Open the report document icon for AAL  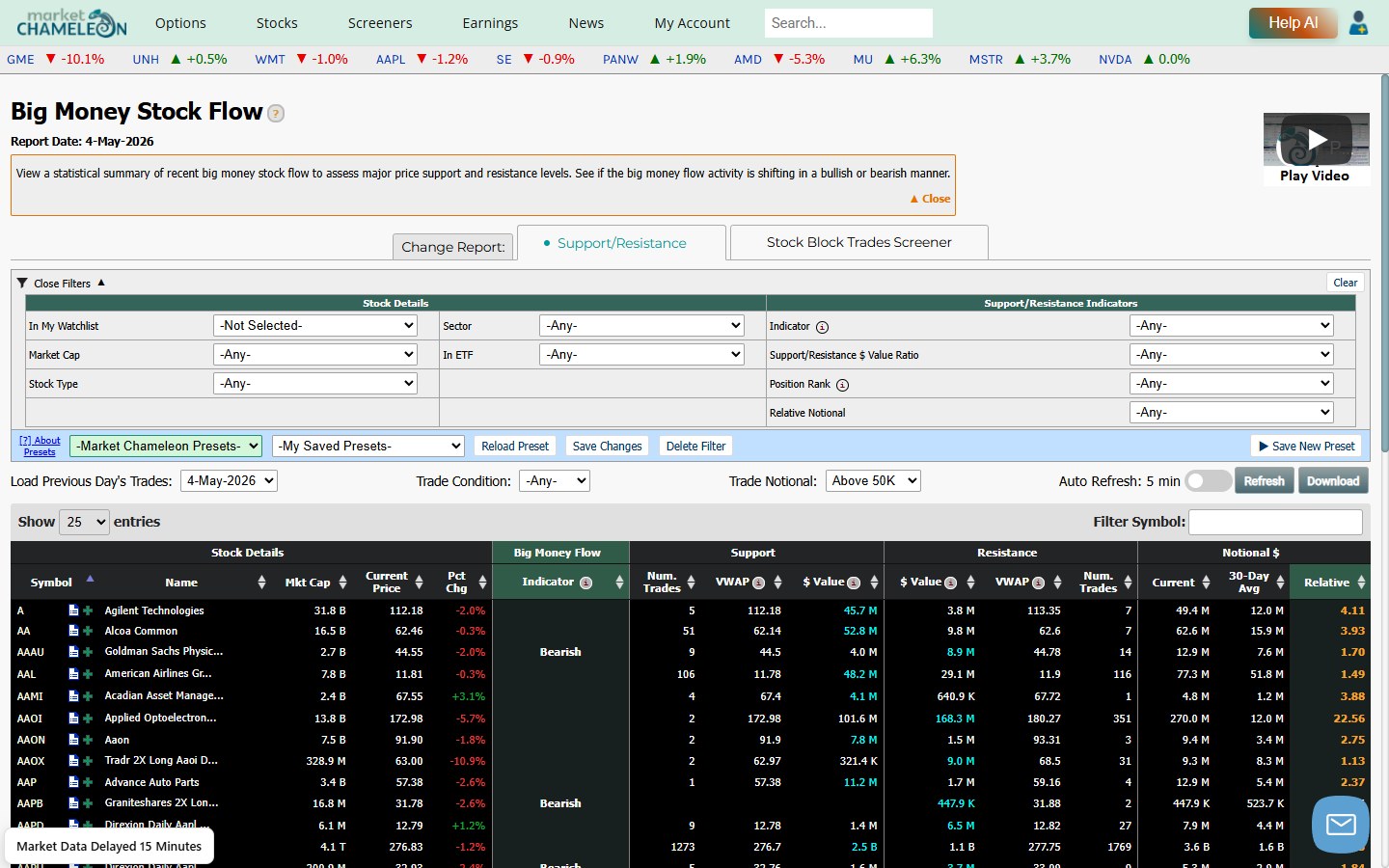[x=73, y=674]
